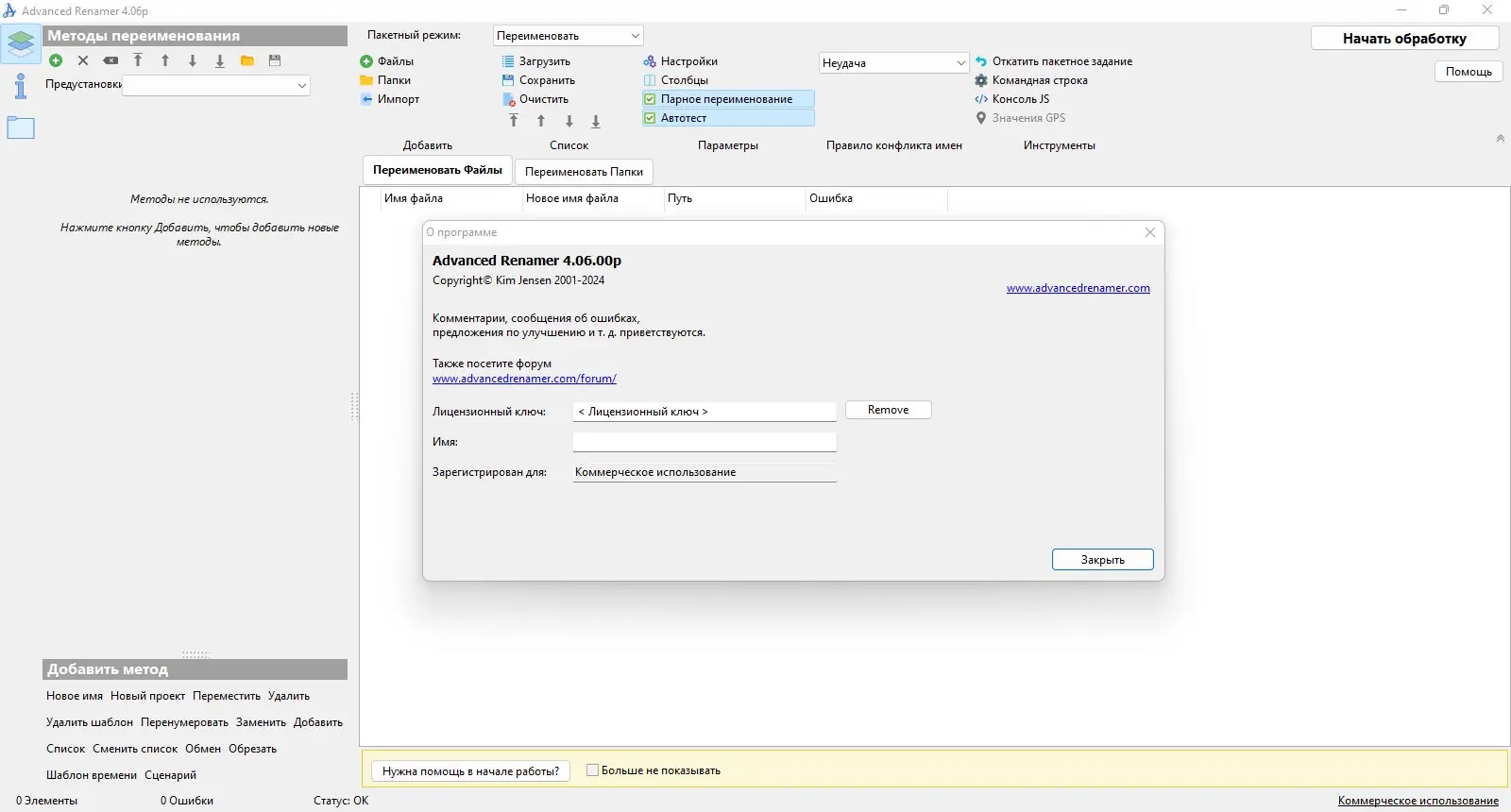Add the Сменить список method
1511x812 pixels.
coord(135,749)
